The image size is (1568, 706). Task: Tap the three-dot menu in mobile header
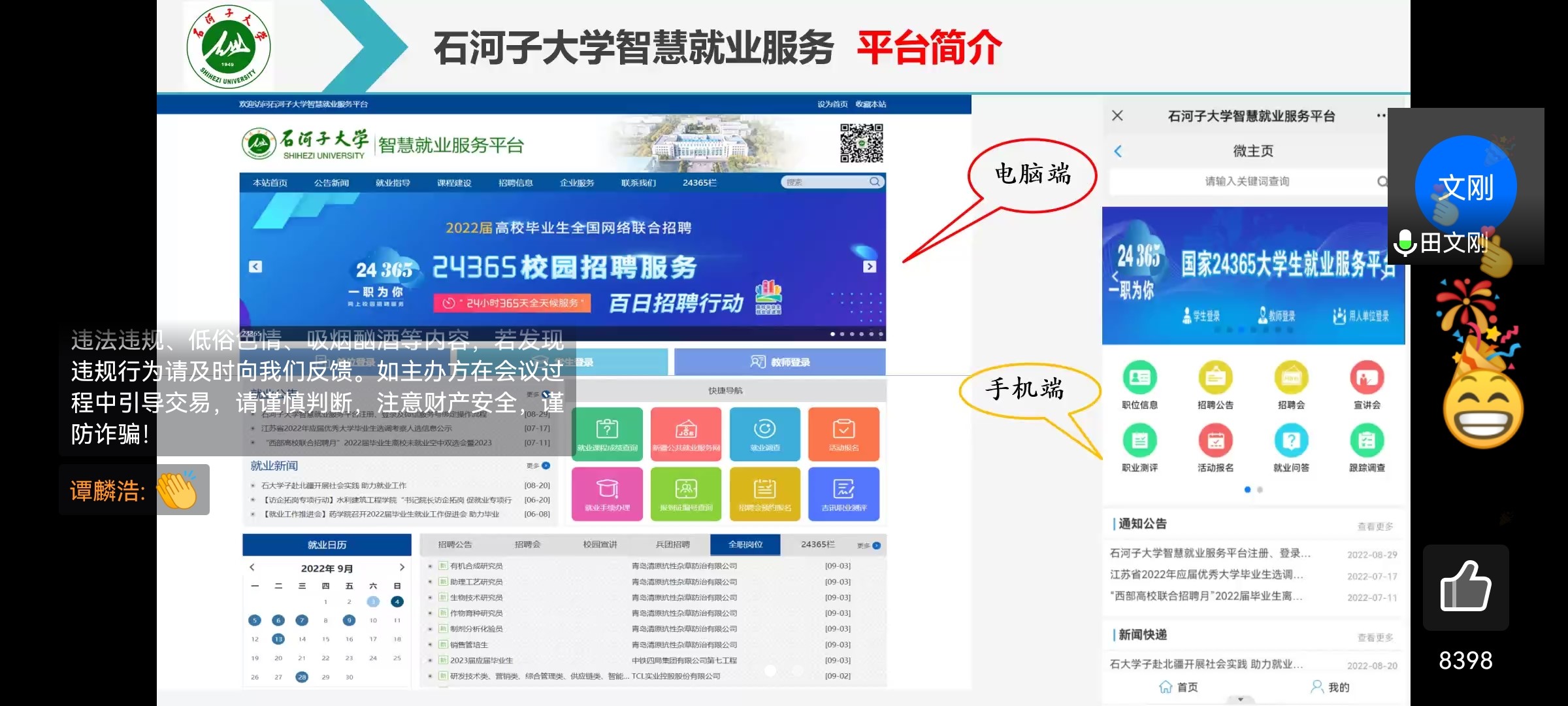click(x=1380, y=116)
